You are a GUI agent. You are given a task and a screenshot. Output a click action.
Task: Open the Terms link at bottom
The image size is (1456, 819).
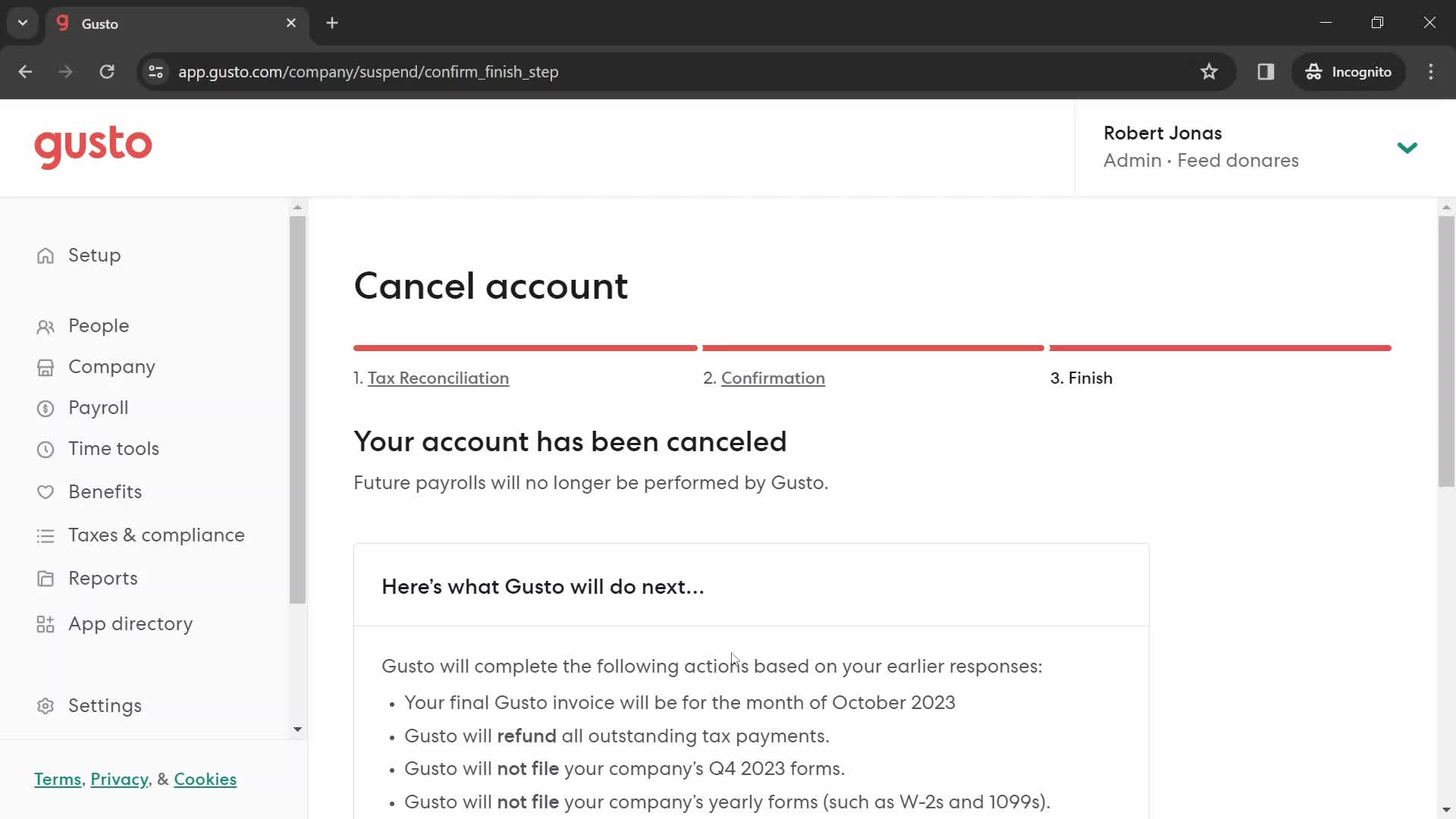pos(57,780)
